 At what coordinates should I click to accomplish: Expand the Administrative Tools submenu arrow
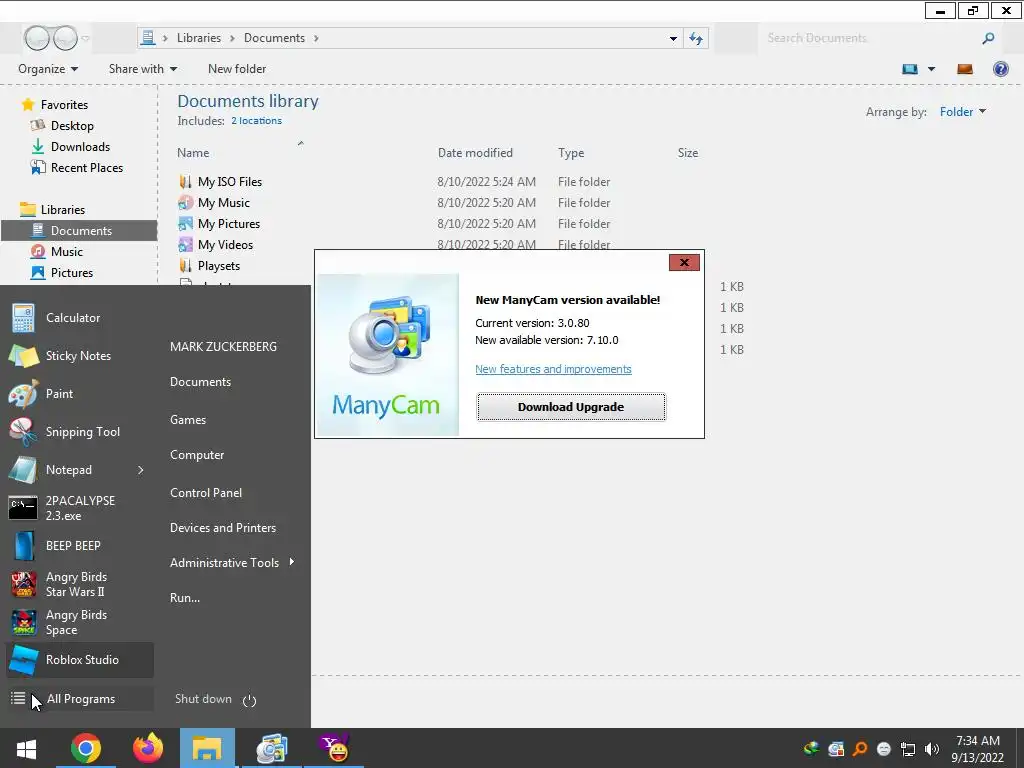pos(291,562)
